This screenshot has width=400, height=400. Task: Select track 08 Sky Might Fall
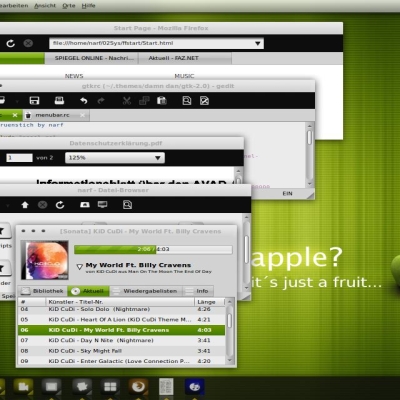click(122, 351)
